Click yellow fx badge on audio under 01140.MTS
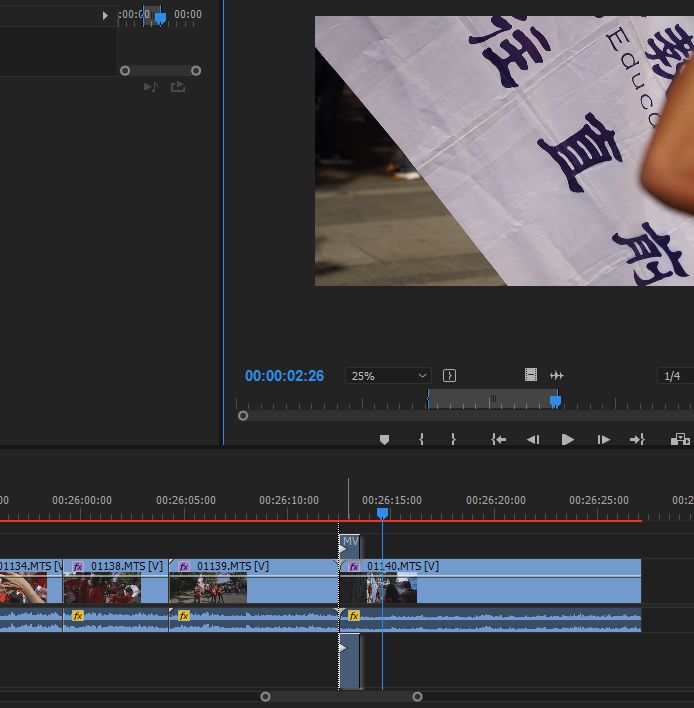 [x=354, y=615]
